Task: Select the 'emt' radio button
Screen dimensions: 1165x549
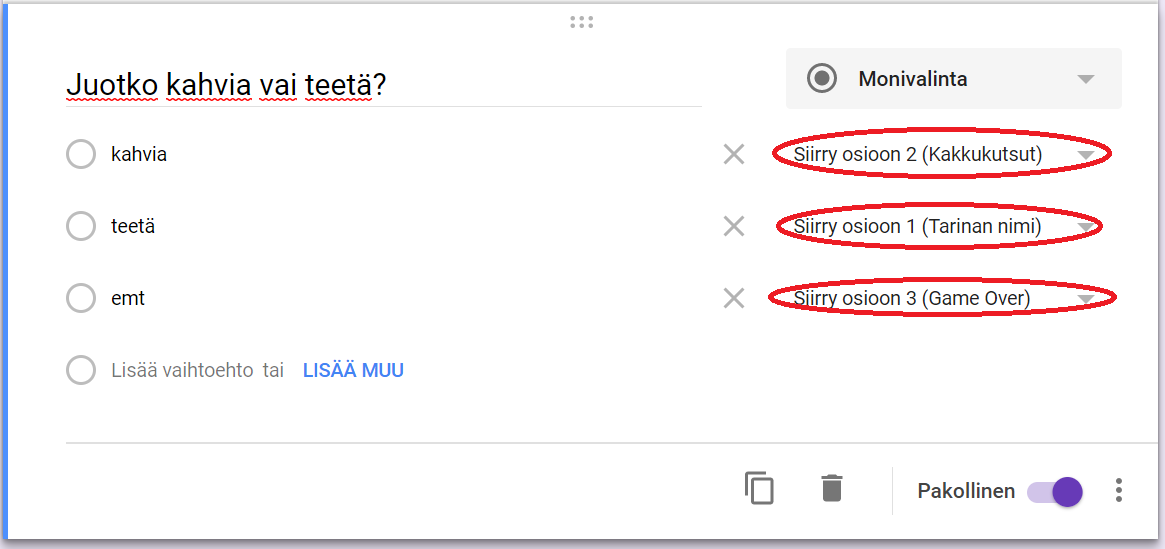Action: pyautogui.click(x=81, y=298)
